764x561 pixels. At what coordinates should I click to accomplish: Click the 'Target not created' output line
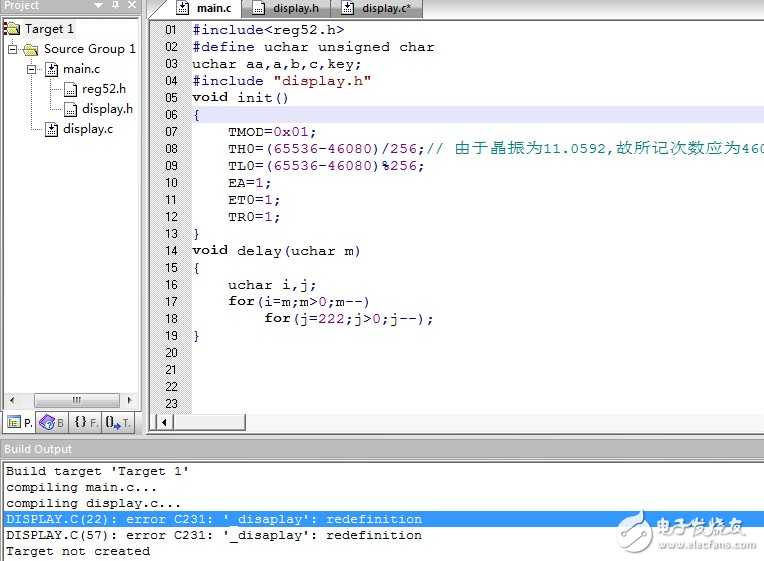coord(78,551)
